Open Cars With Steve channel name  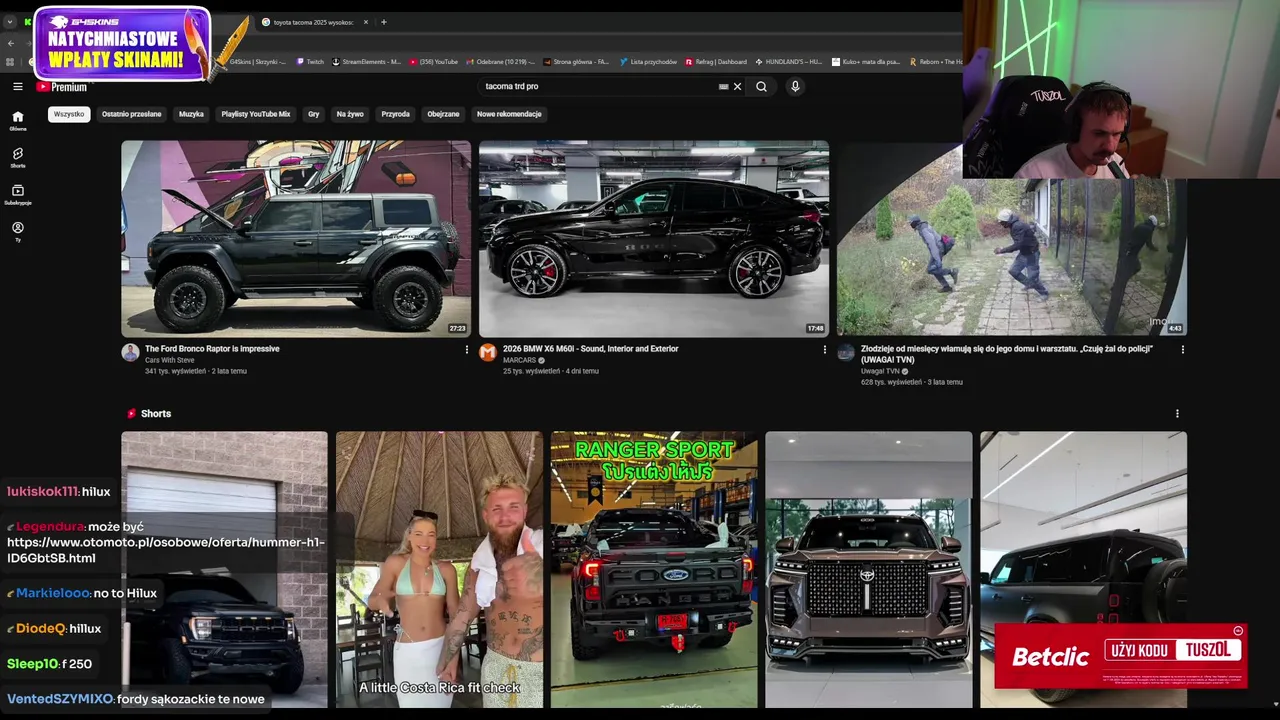point(170,360)
